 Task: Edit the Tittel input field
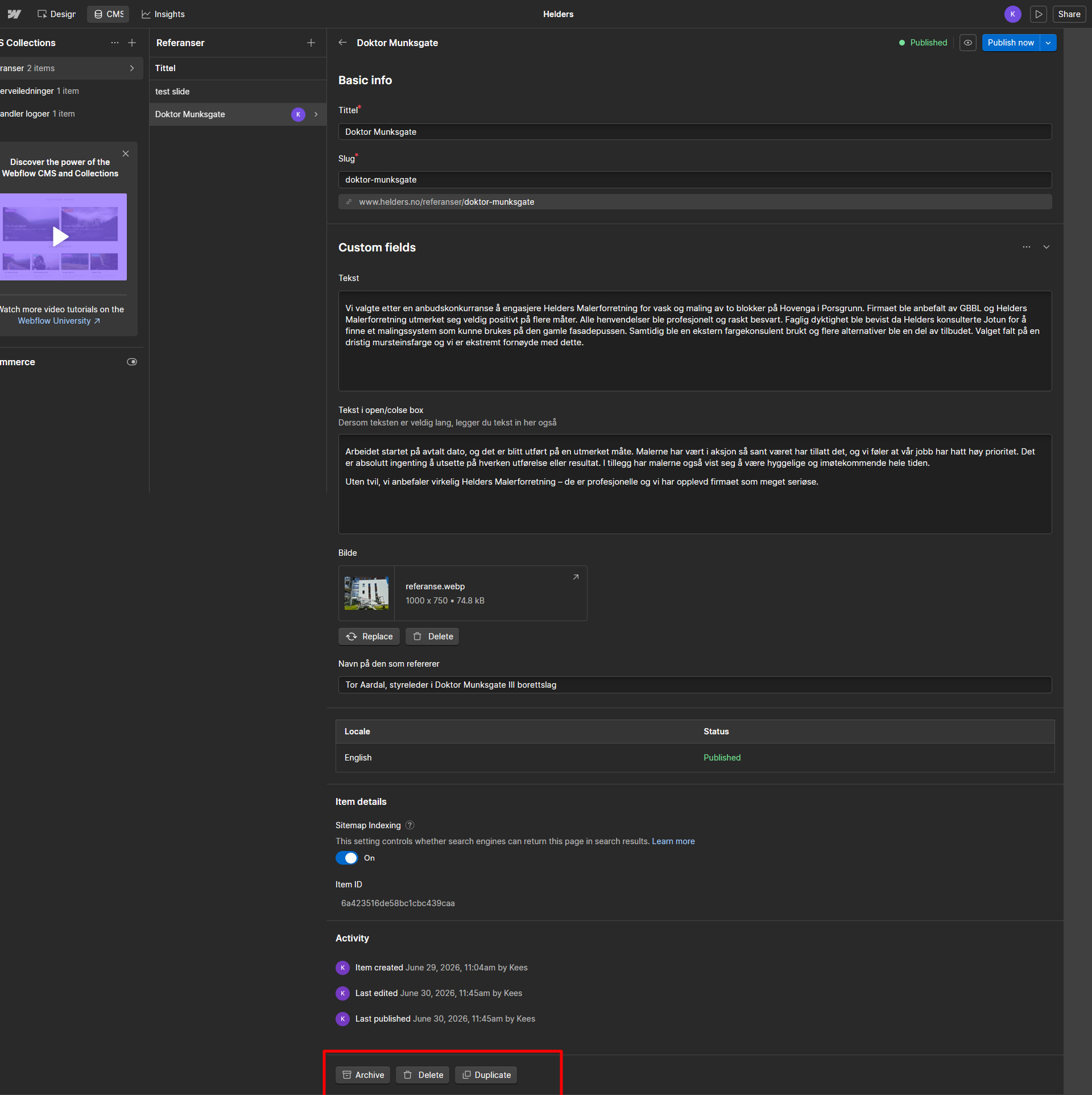point(695,132)
